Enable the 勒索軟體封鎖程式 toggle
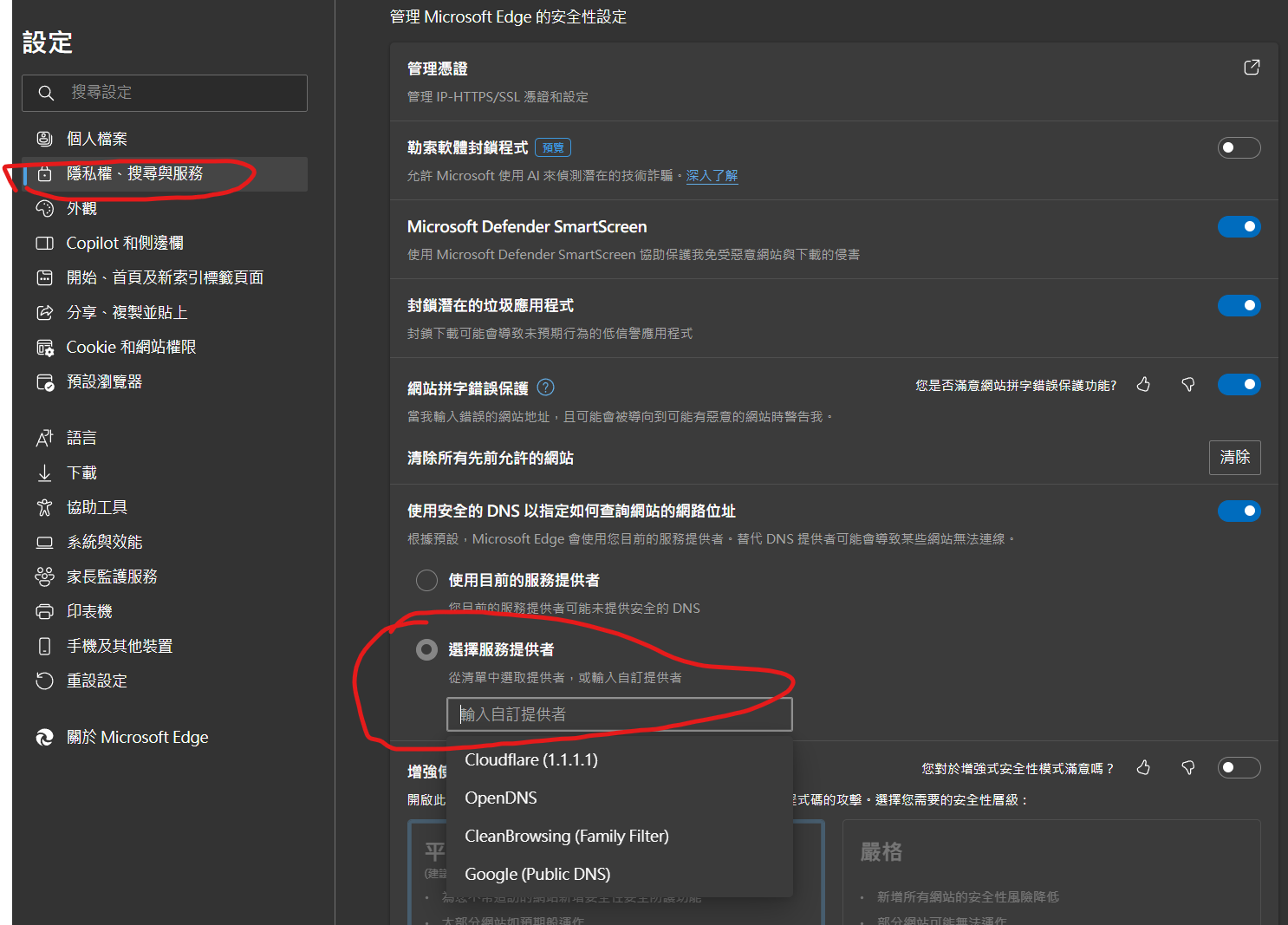Image resolution: width=1288 pixels, height=925 pixels. [x=1239, y=147]
